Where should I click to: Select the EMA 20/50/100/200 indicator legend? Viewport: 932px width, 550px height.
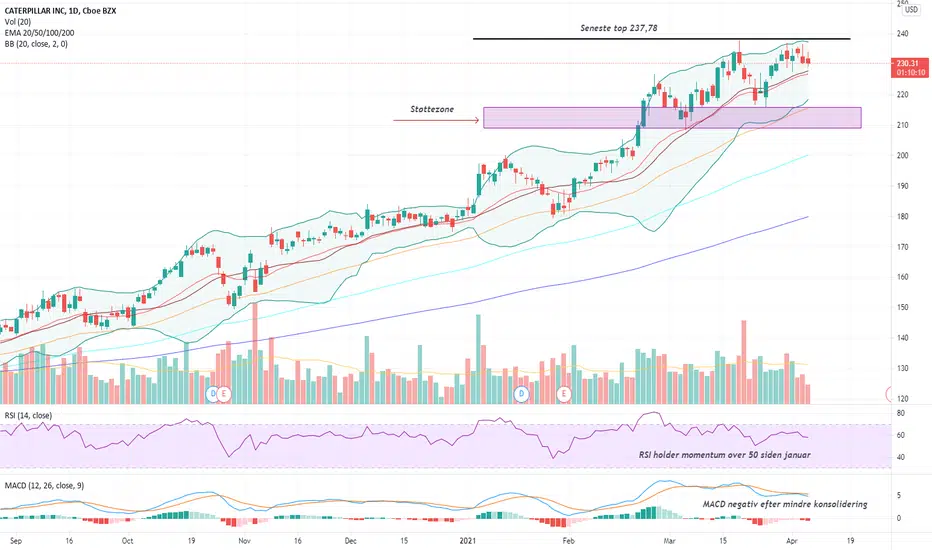(x=39, y=33)
